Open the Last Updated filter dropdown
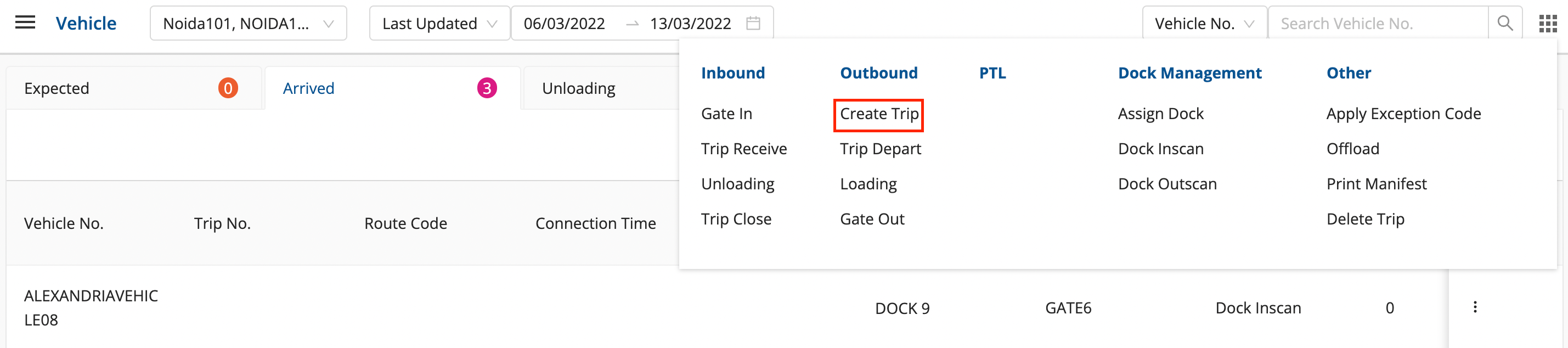This screenshot has width=1568, height=348. coord(439,23)
